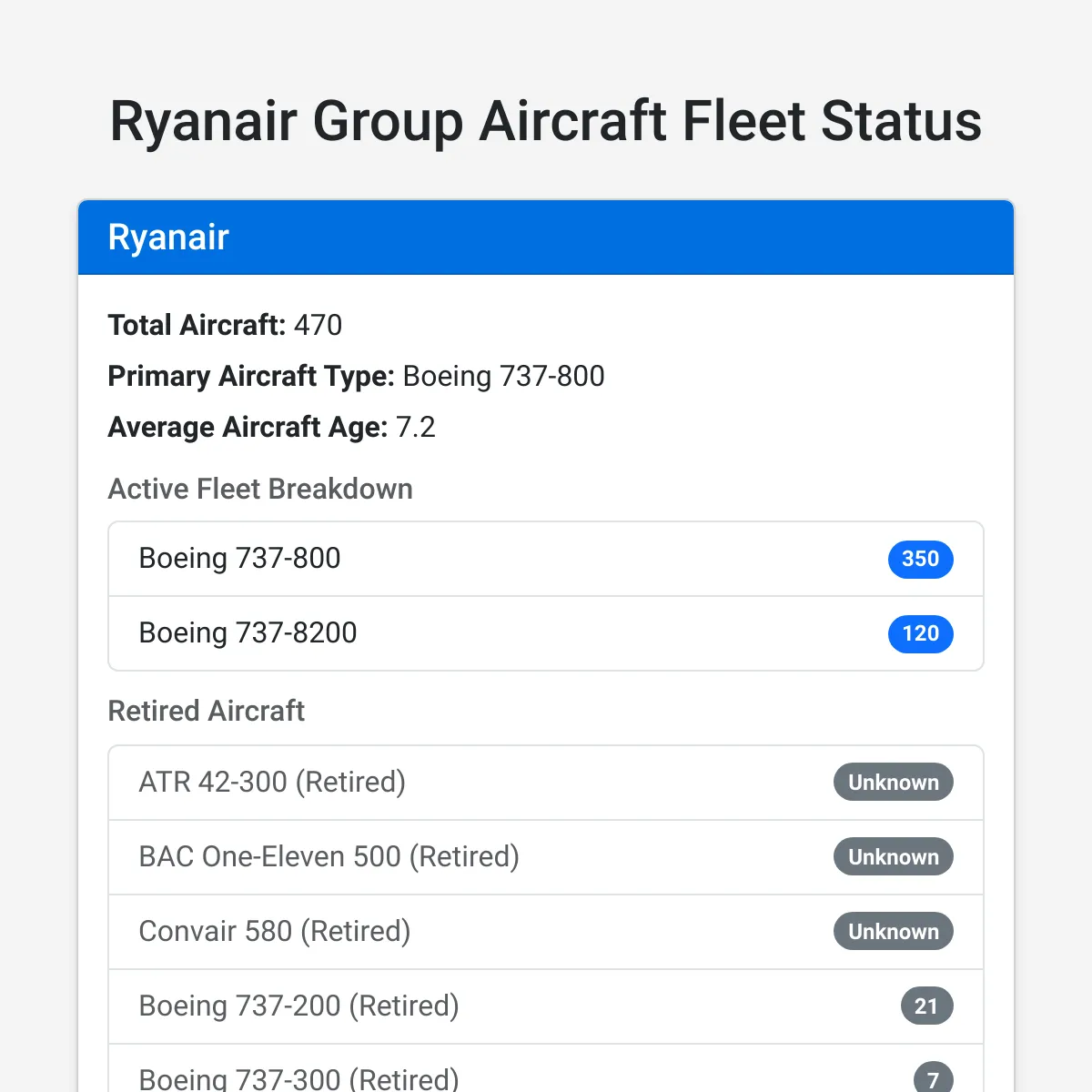This screenshot has height=1092, width=1092.
Task: Click the 120 count badge
Action: pyautogui.click(x=920, y=633)
